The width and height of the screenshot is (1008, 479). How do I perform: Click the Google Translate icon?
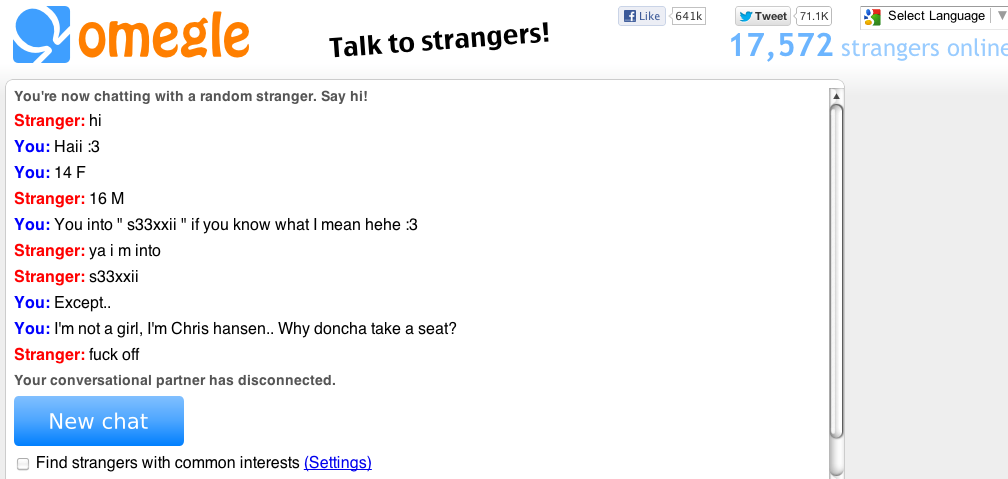872,16
